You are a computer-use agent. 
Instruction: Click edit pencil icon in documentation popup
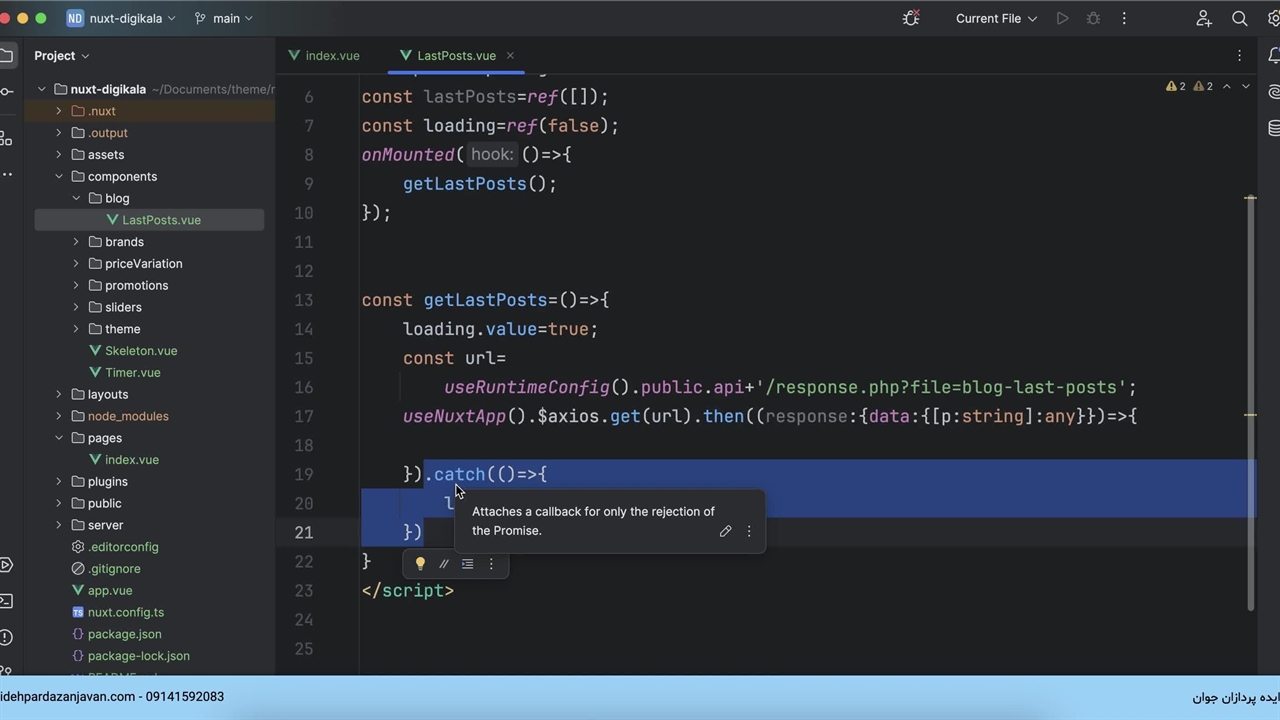coord(725,531)
